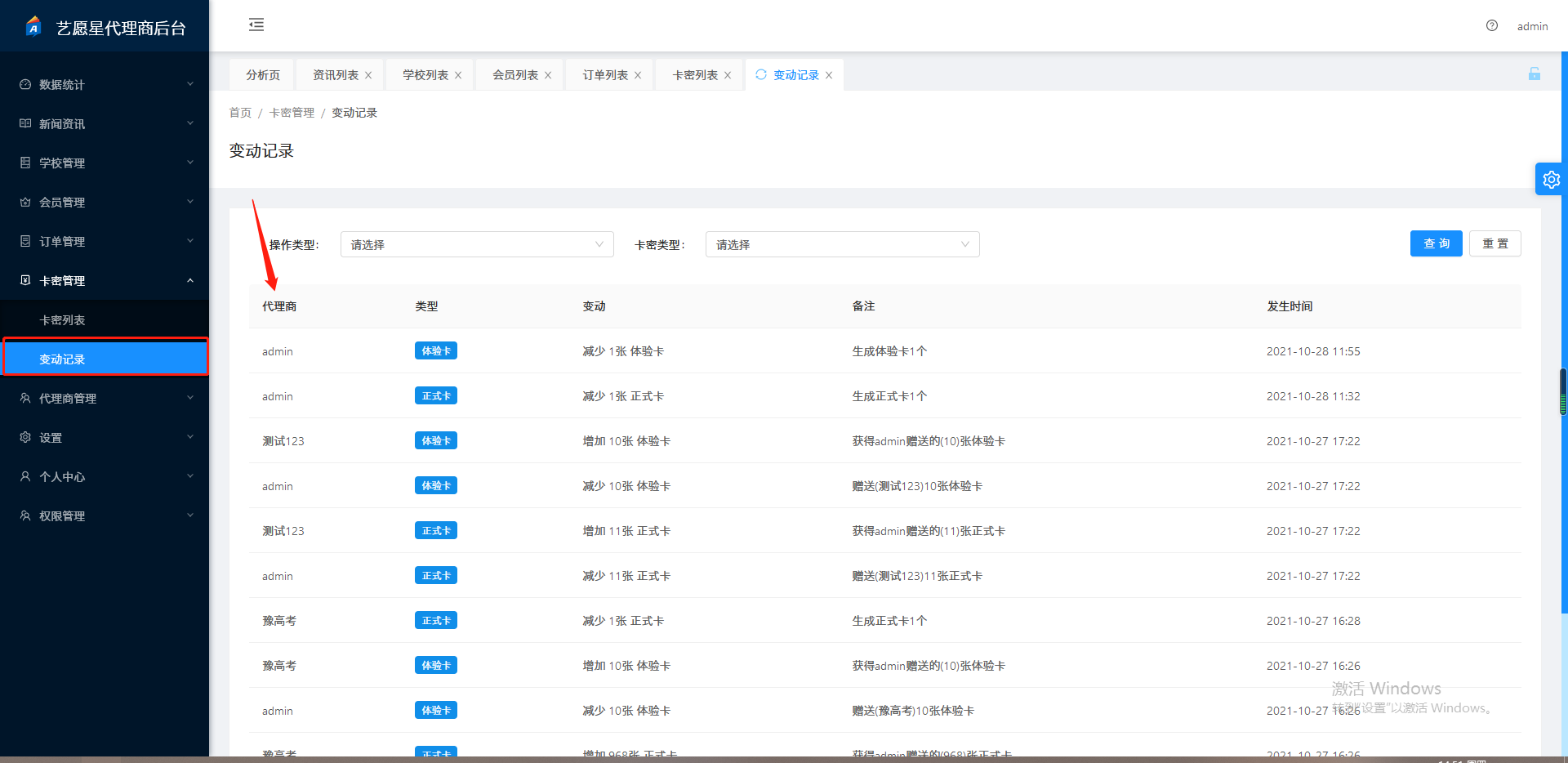
Task: Click the 会员管理 sidebar icon
Action: point(25,202)
